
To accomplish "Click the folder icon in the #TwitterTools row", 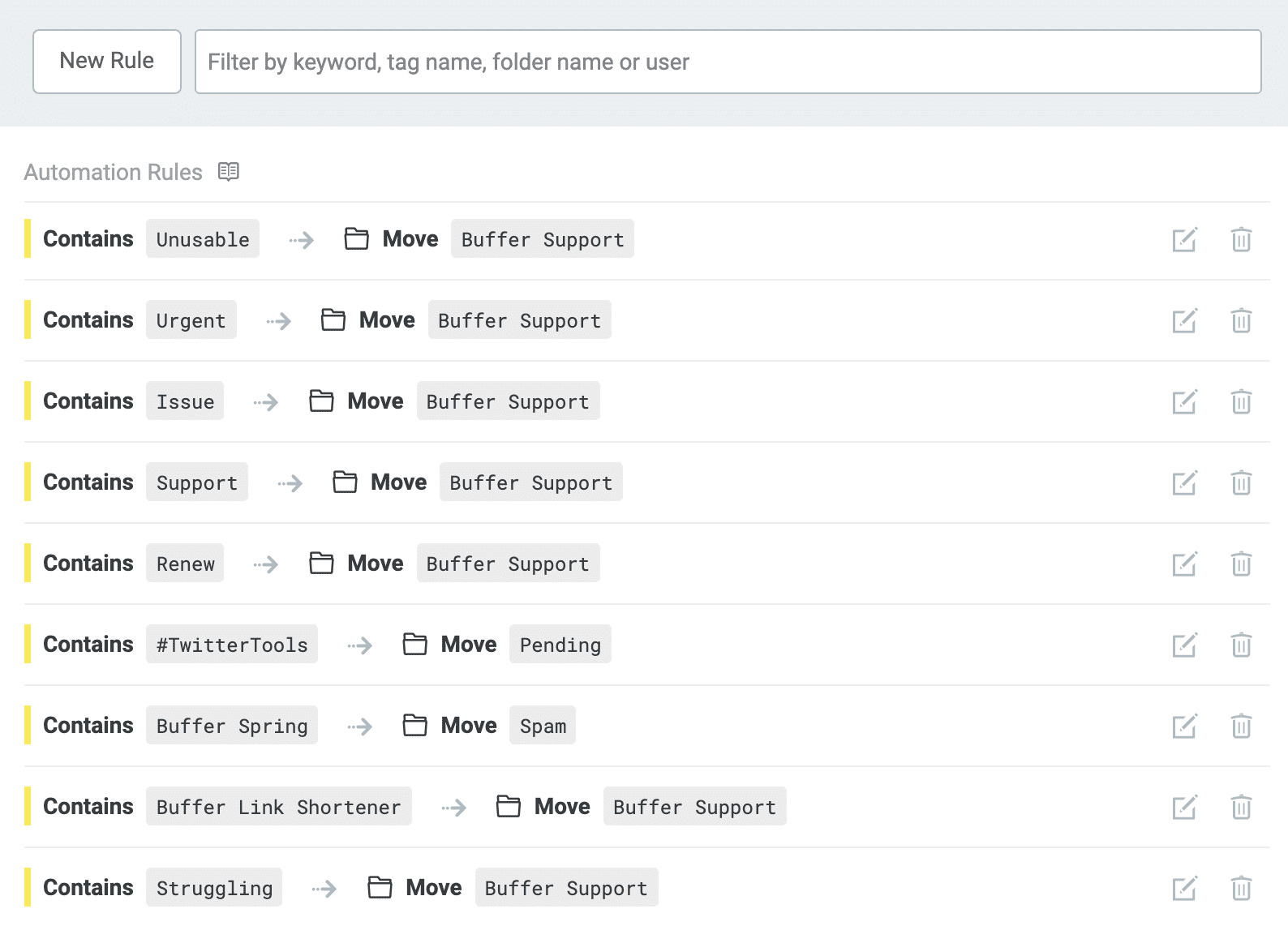I will tap(415, 644).
